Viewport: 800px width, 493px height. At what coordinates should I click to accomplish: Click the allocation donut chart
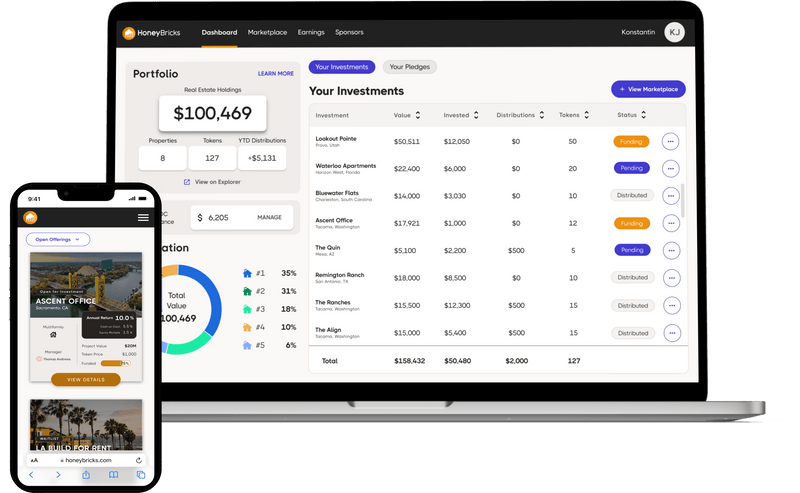(x=191, y=309)
